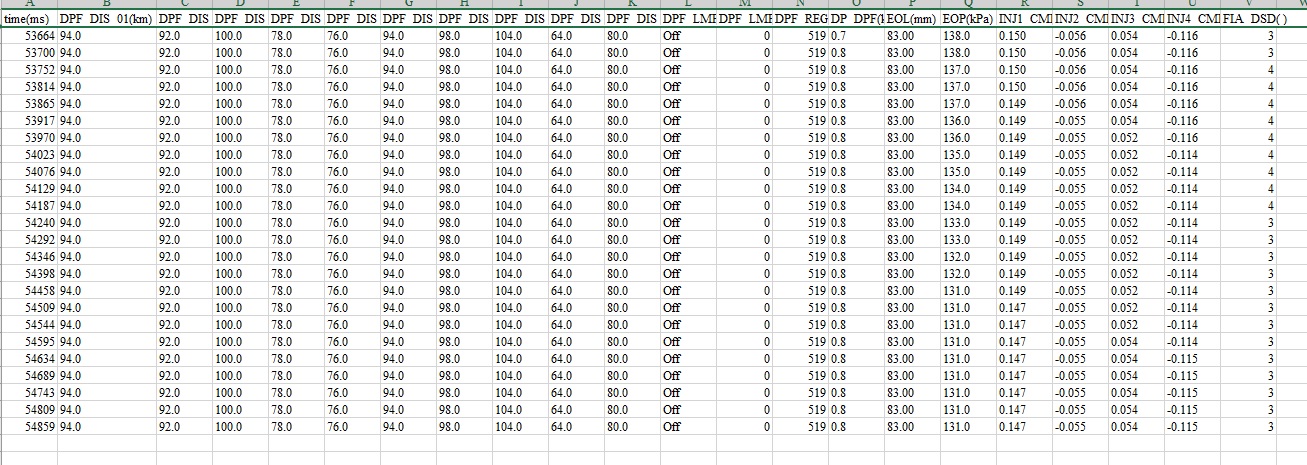Select the time(ms) header cell
This screenshot has width=1307, height=465.
(x=28, y=19)
